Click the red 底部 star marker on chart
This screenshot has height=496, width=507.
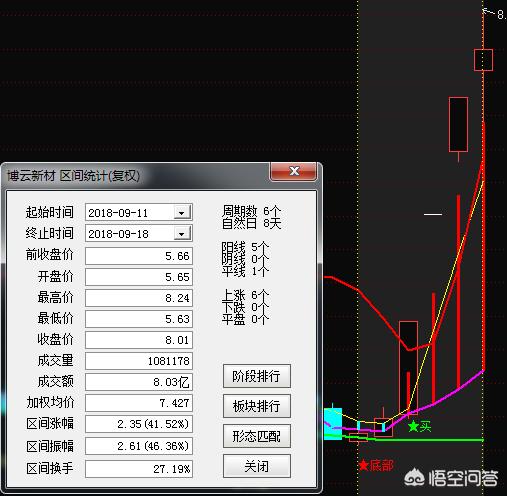point(376,465)
